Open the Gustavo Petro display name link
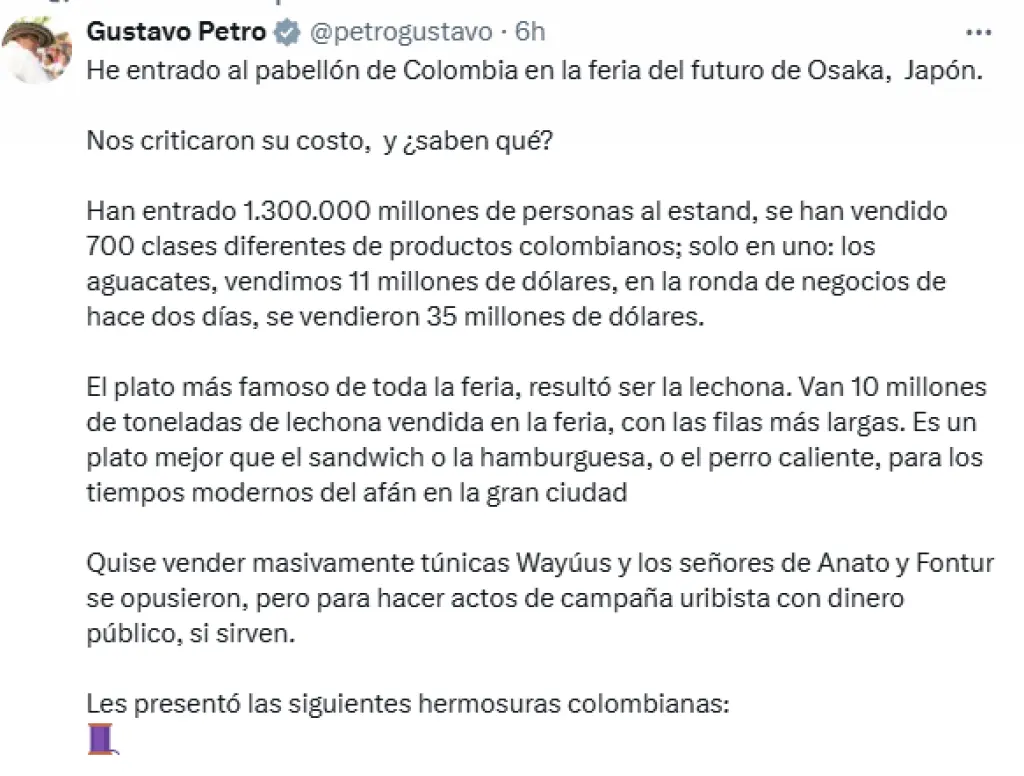Image resolution: width=1024 pixels, height=776 pixels. (176, 31)
